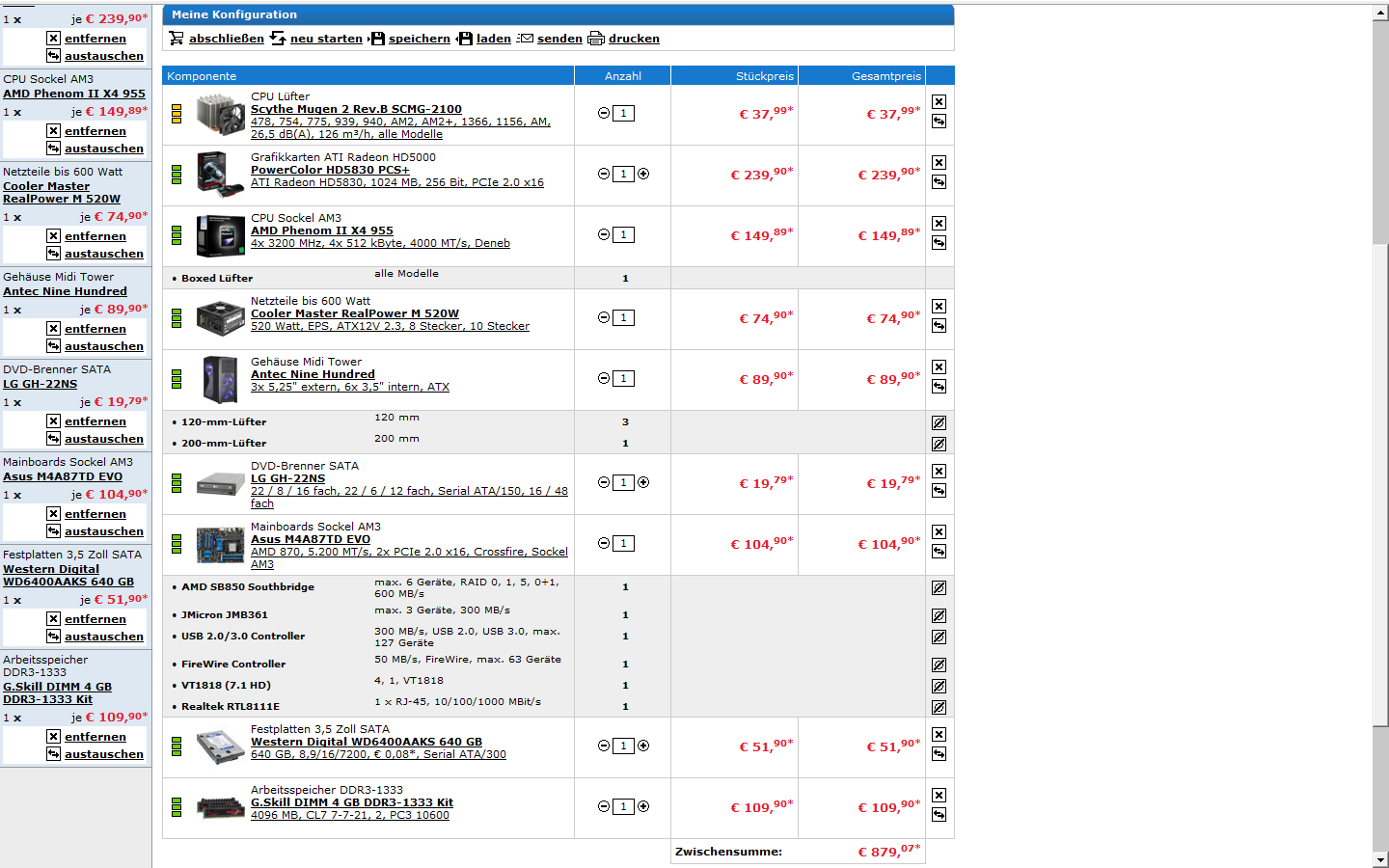Image resolution: width=1389 pixels, height=868 pixels.
Task: Load a configuration via 'laden'
Action: point(494,39)
